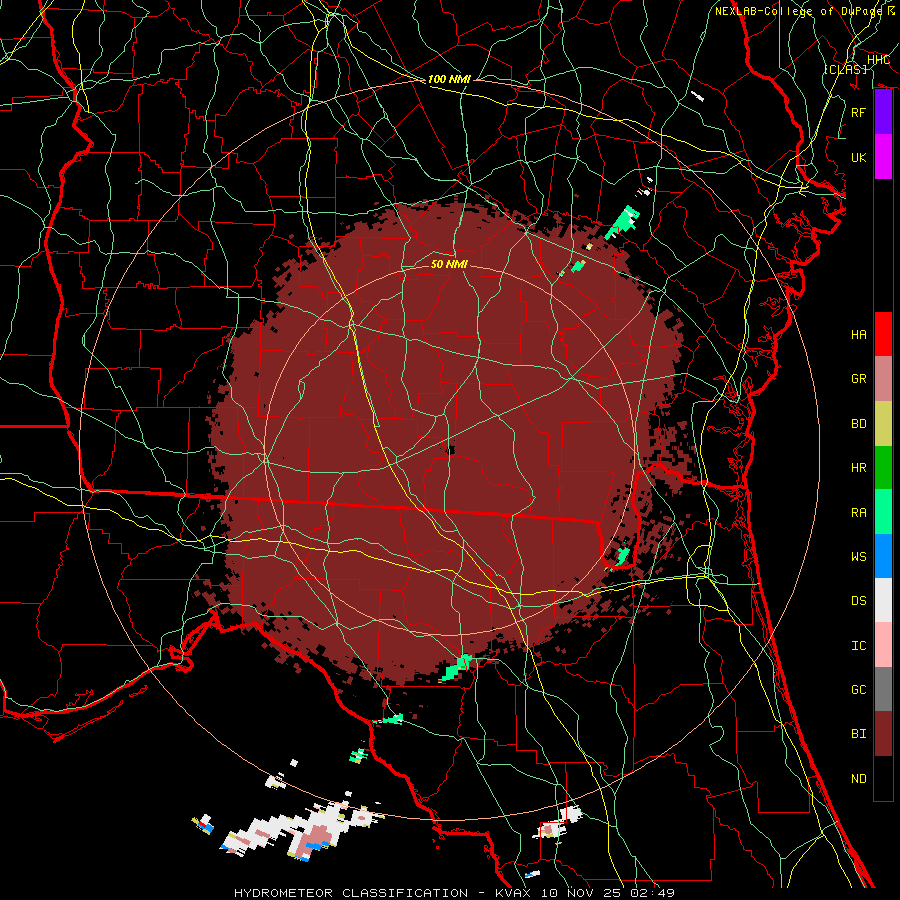Click the DS legend label
The image size is (900, 900).
tap(858, 601)
